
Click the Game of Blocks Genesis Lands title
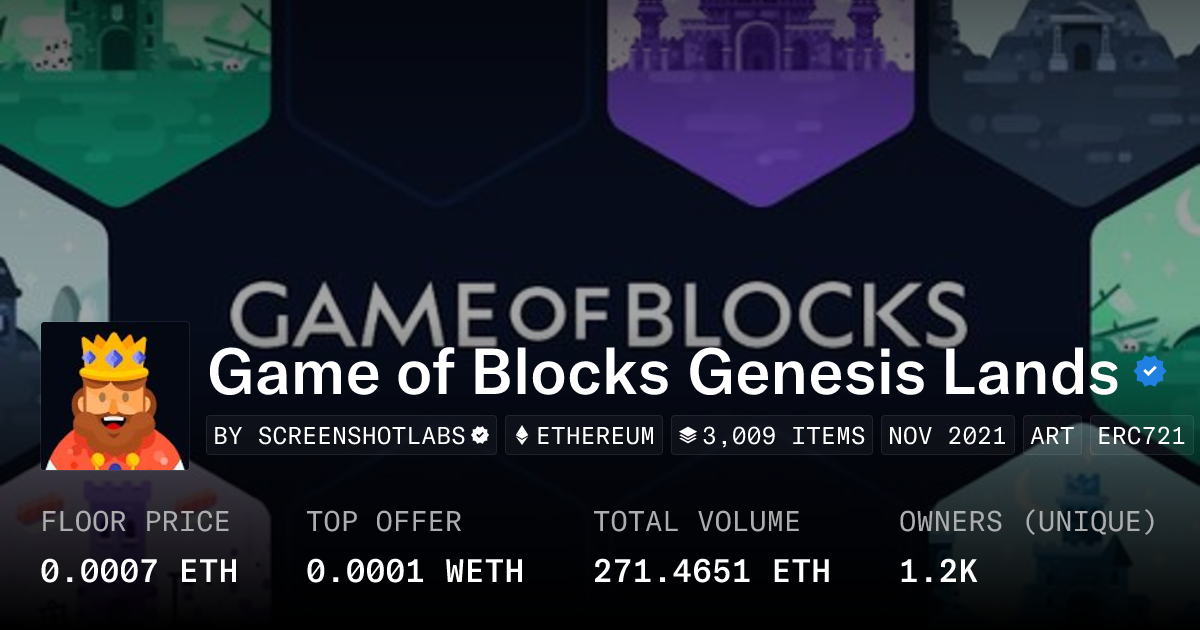[x=663, y=373]
